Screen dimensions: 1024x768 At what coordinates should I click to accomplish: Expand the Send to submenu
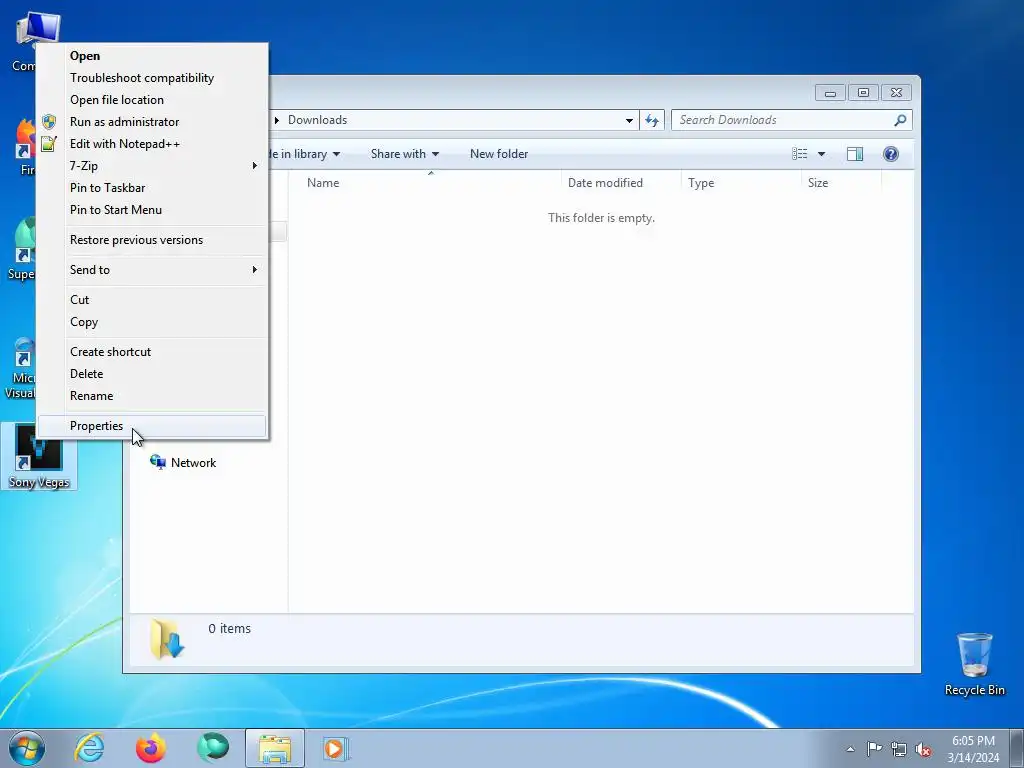click(152, 270)
